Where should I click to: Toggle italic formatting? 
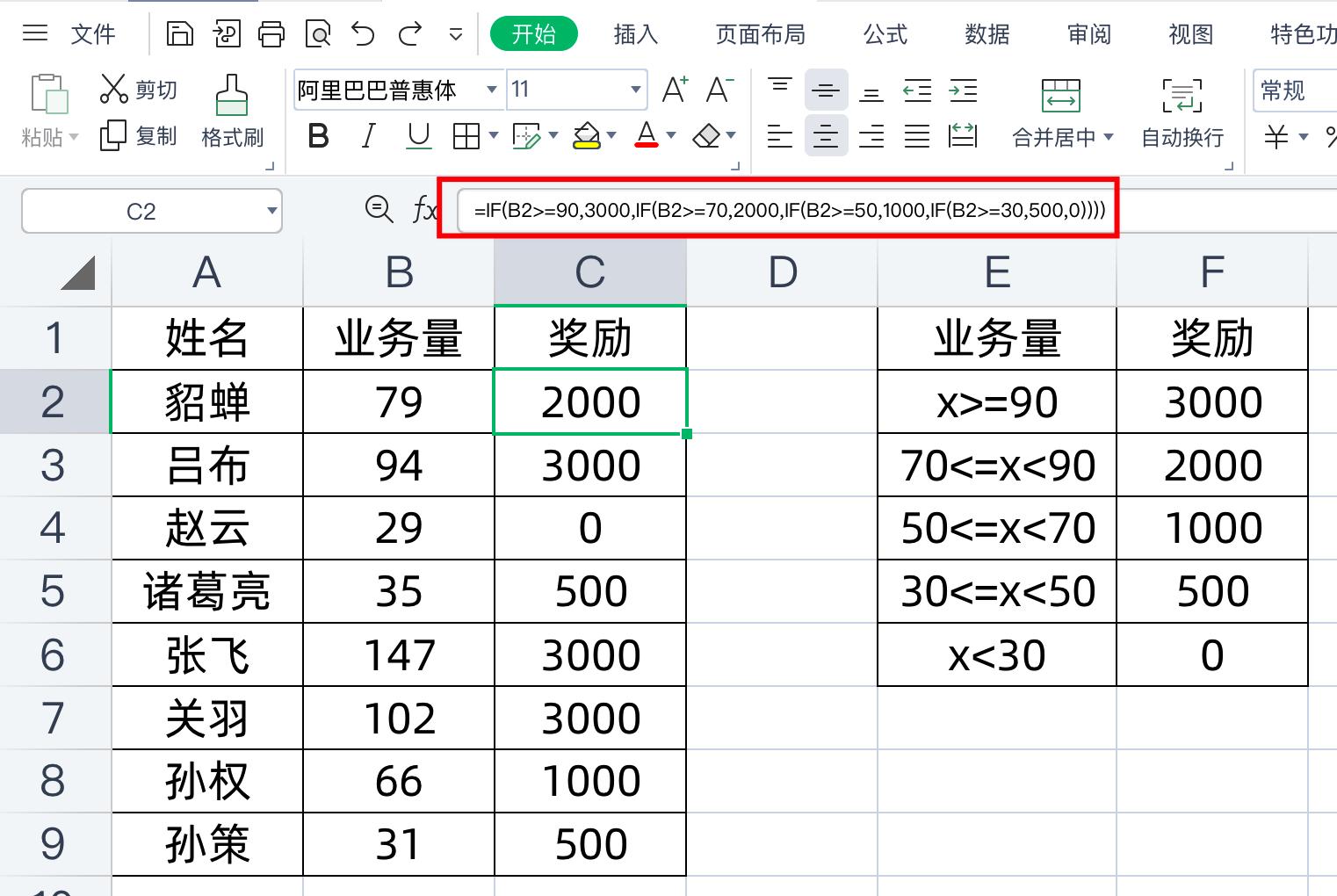368,135
